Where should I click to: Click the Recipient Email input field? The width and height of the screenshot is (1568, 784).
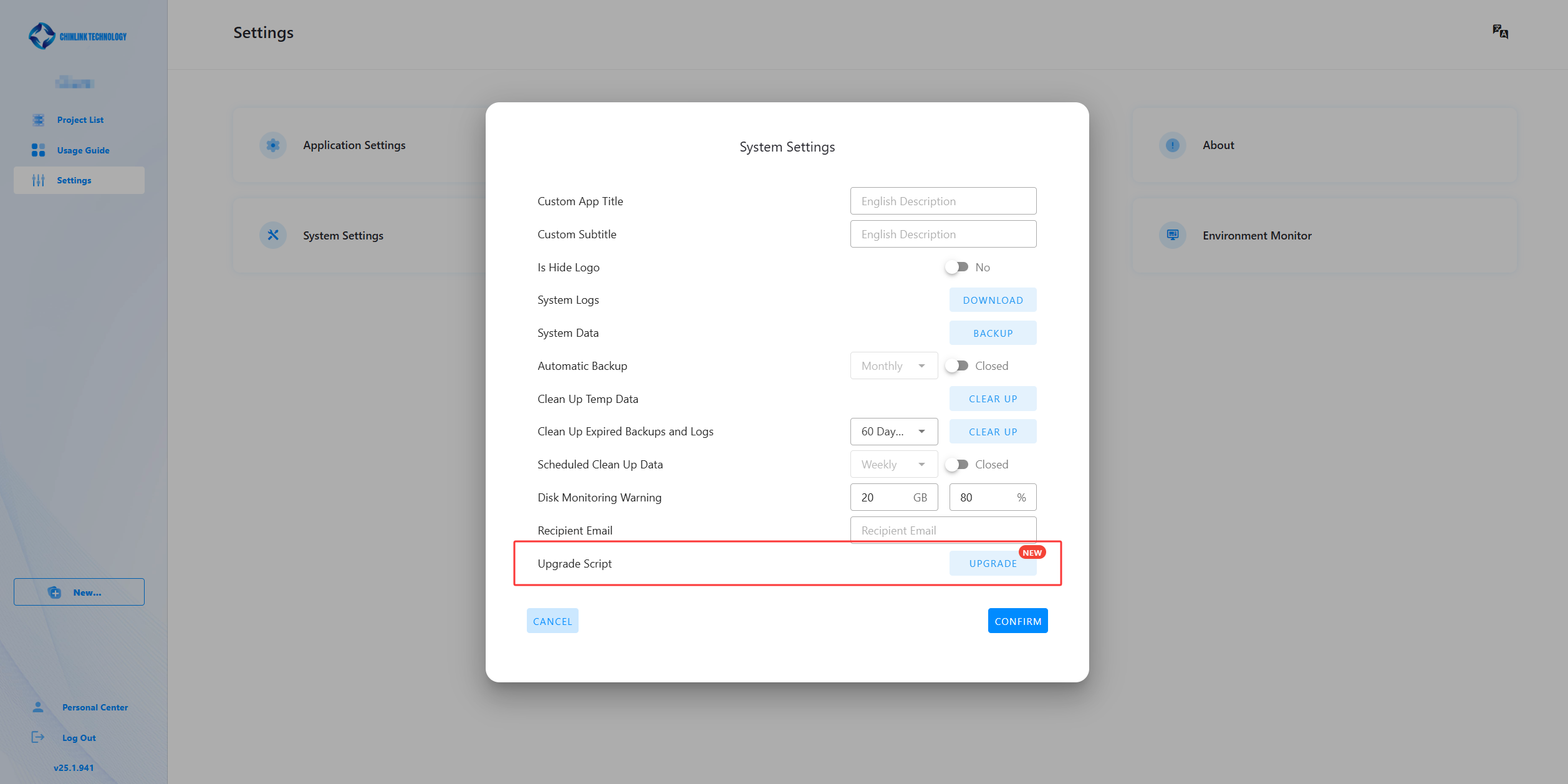point(943,530)
